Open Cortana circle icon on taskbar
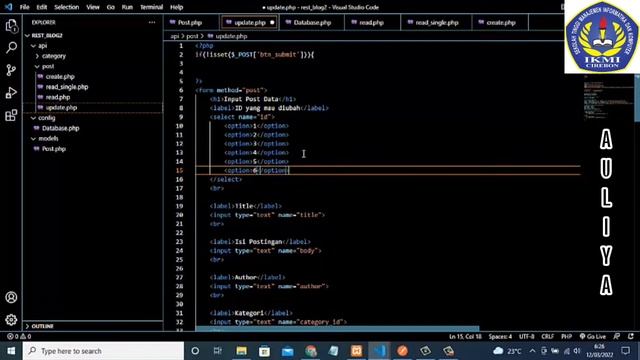Image resolution: width=640 pixels, height=360 pixels. (x=195, y=351)
